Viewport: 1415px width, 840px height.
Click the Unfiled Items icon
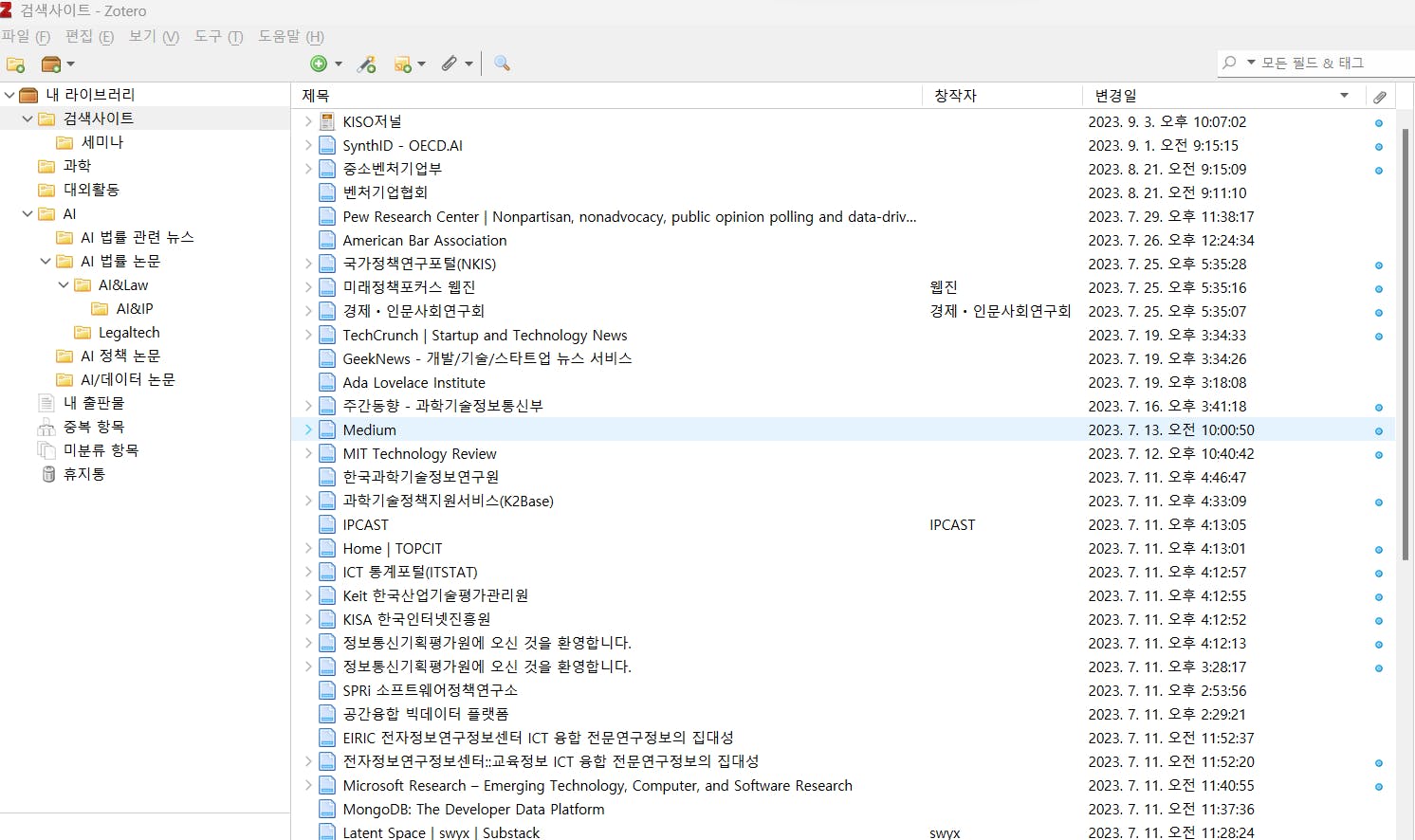[46, 450]
